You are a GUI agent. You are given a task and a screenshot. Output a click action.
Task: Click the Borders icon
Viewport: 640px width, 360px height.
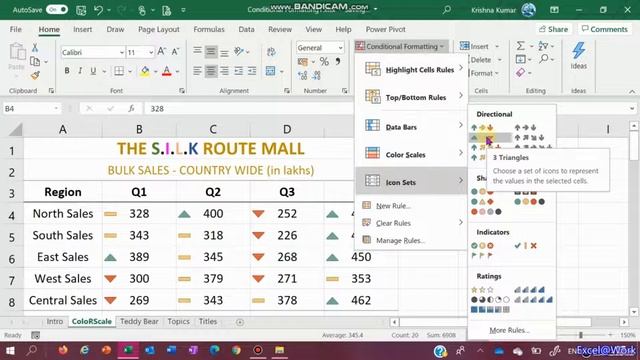click(x=119, y=71)
